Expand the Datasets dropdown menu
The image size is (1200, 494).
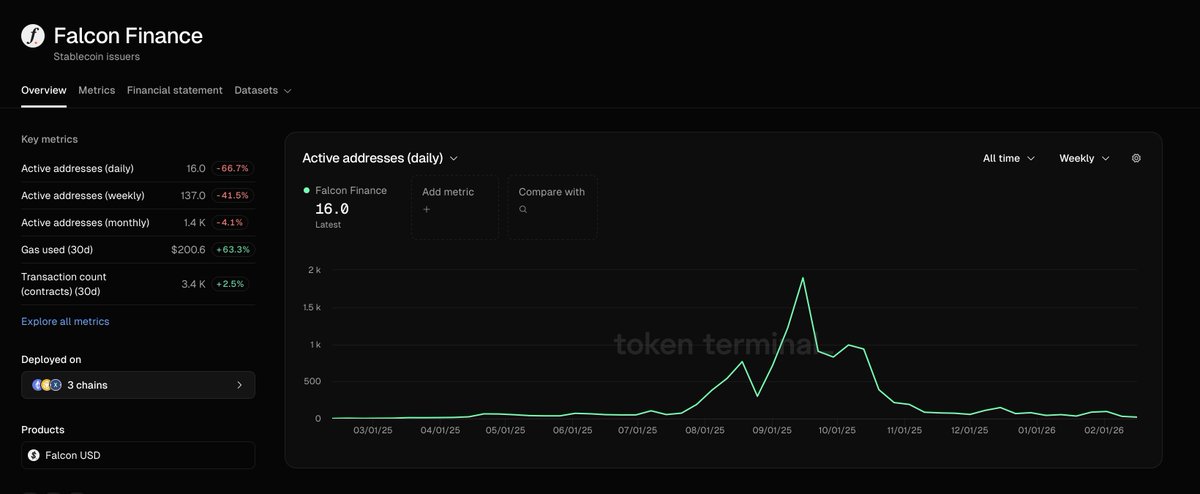263,90
